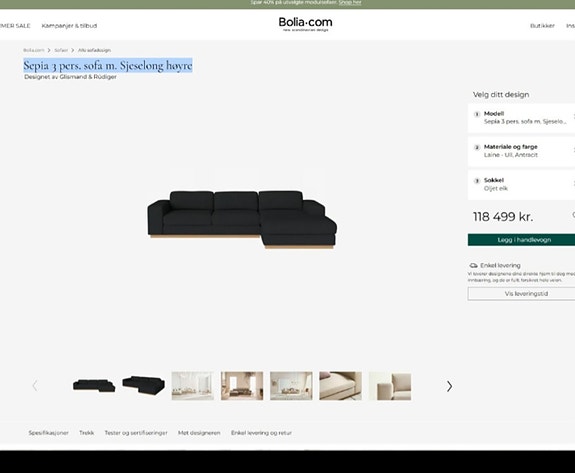Expand the Sokkel option
This screenshot has width=575, height=473.
point(521,184)
